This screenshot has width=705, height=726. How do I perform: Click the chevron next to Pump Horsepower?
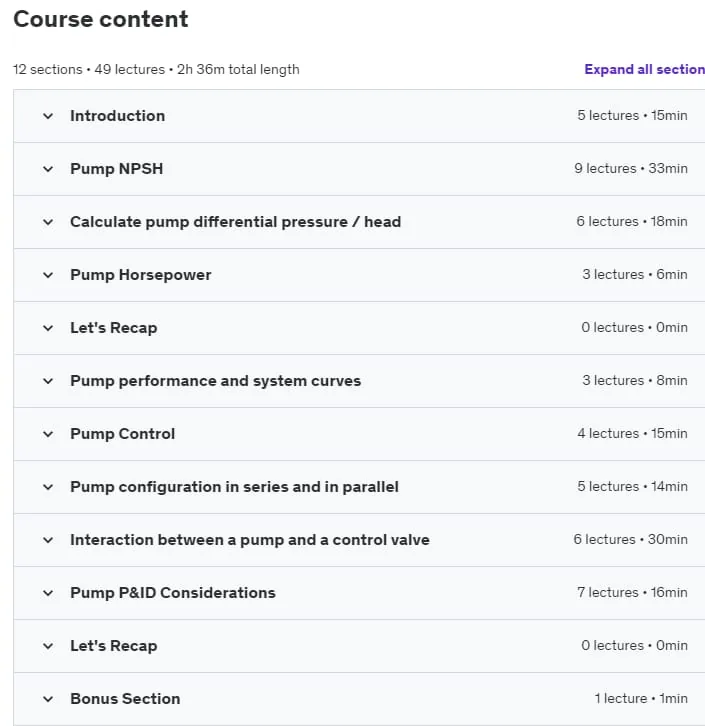tap(48, 275)
